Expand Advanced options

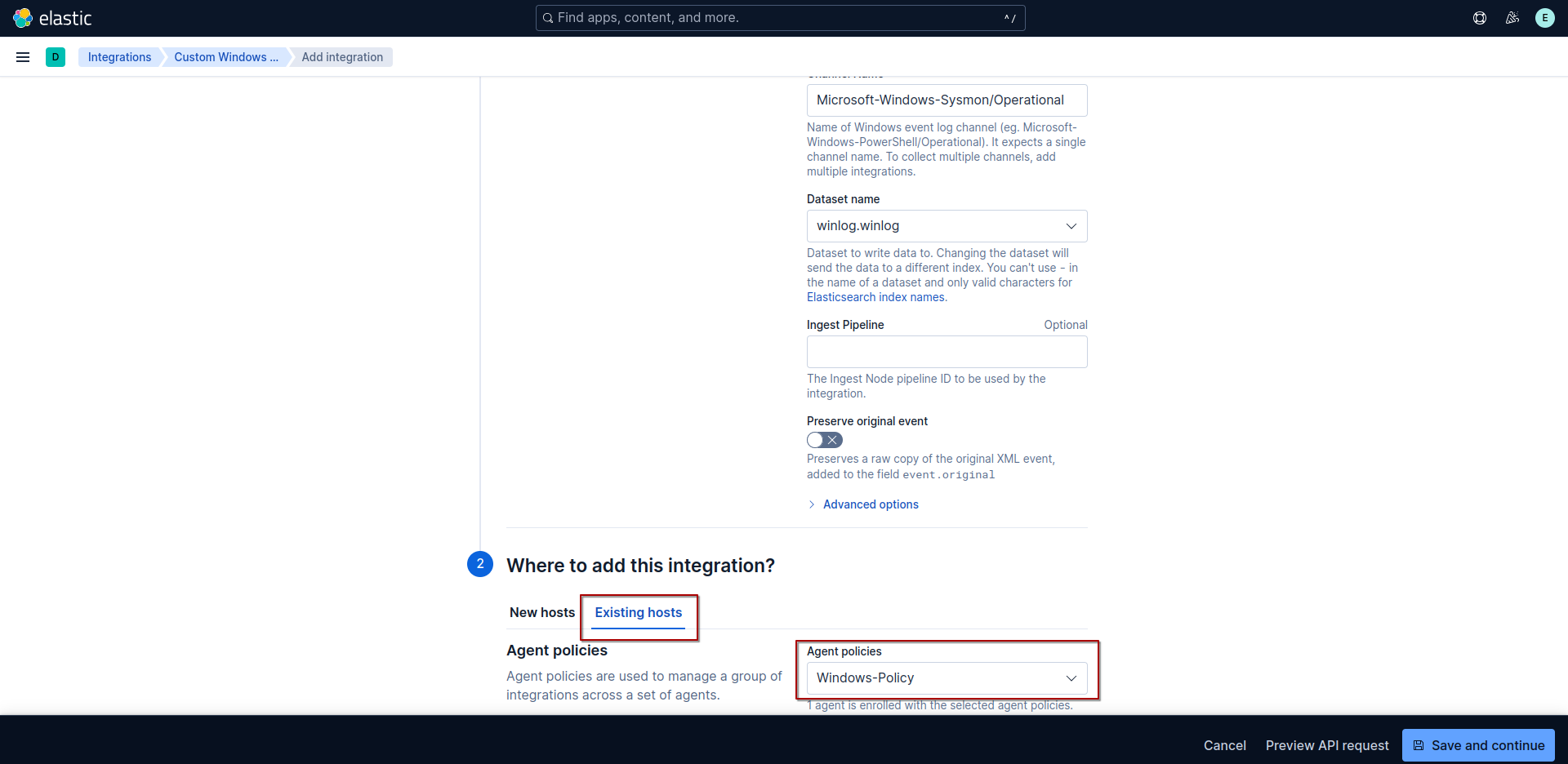click(863, 504)
